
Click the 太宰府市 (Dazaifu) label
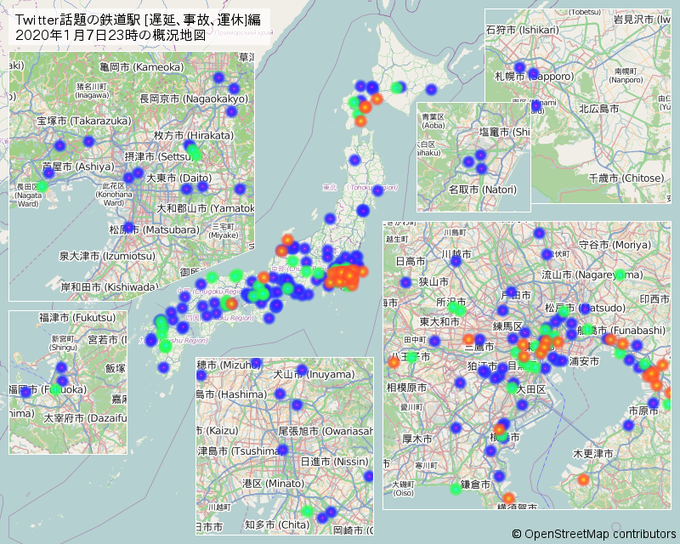[x=85, y=418]
